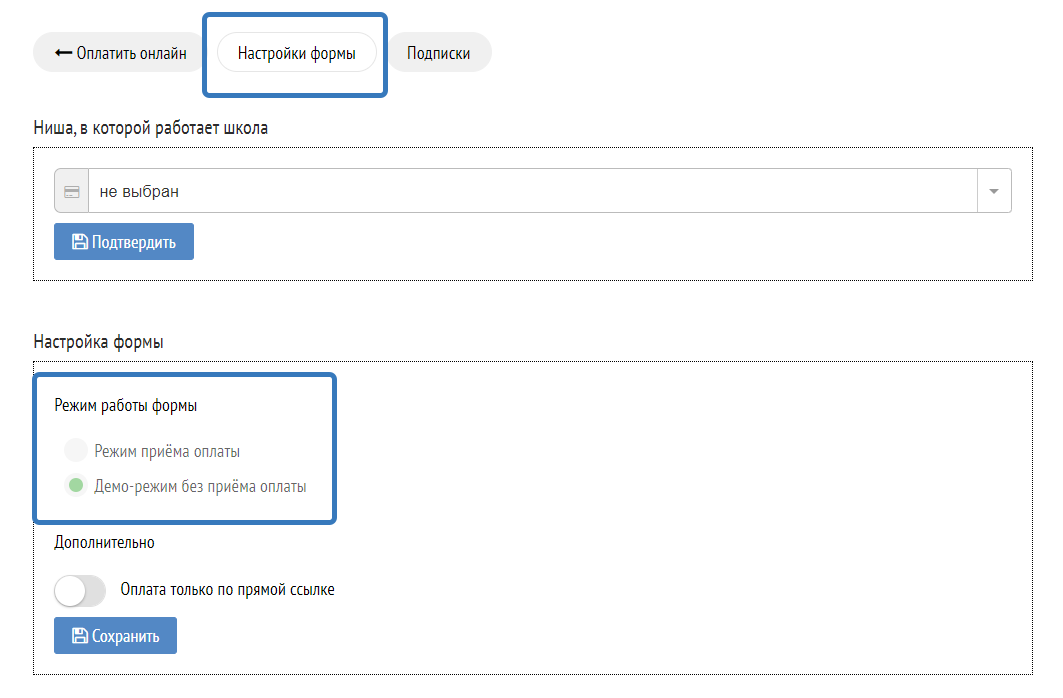This screenshot has width=1063, height=698.
Task: Click the floppy disk icon on Подтвердить
Action: [80, 242]
